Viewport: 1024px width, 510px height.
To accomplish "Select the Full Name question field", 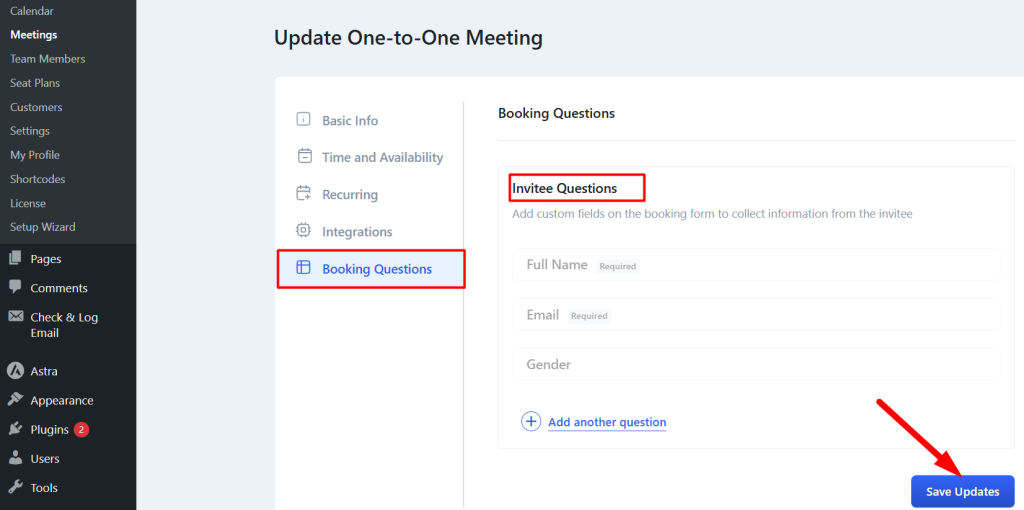I will [x=756, y=264].
